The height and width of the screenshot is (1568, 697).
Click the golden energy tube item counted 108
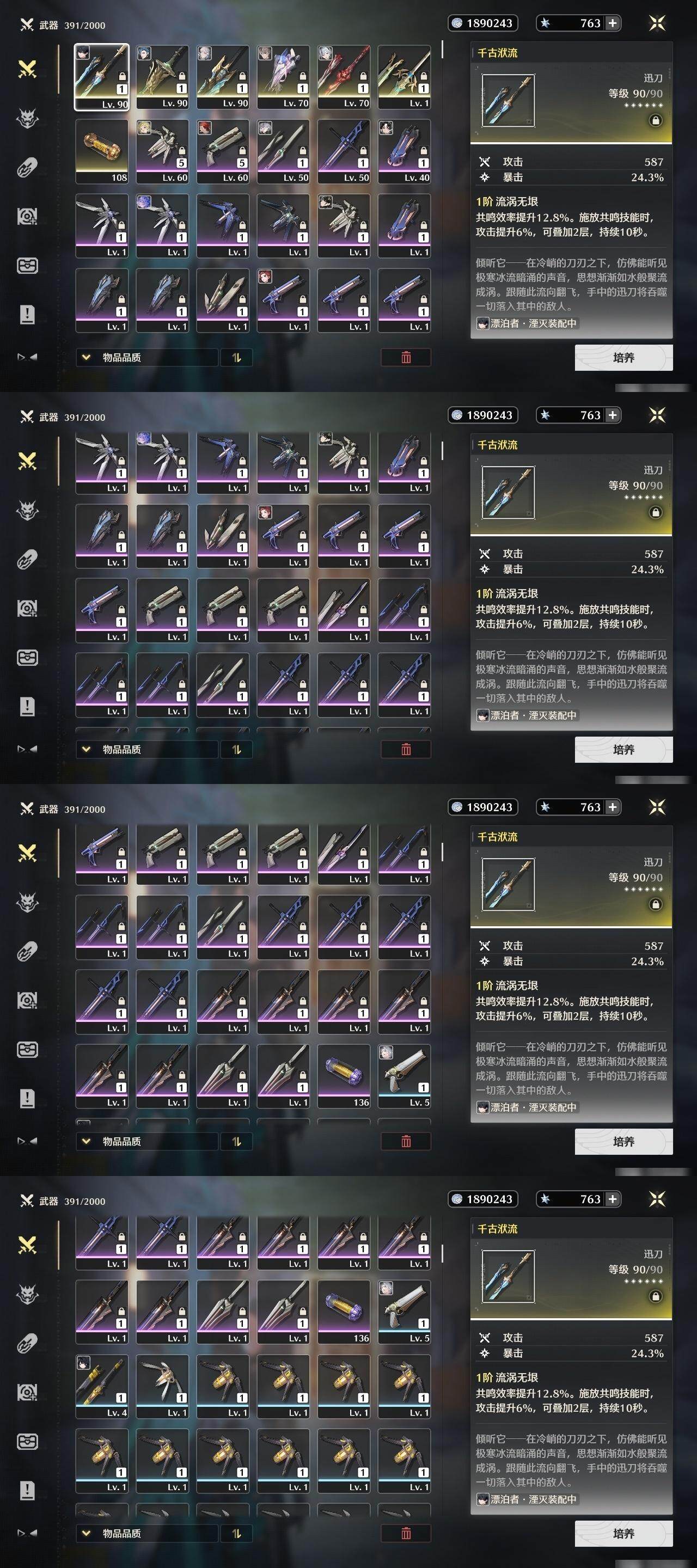click(102, 151)
